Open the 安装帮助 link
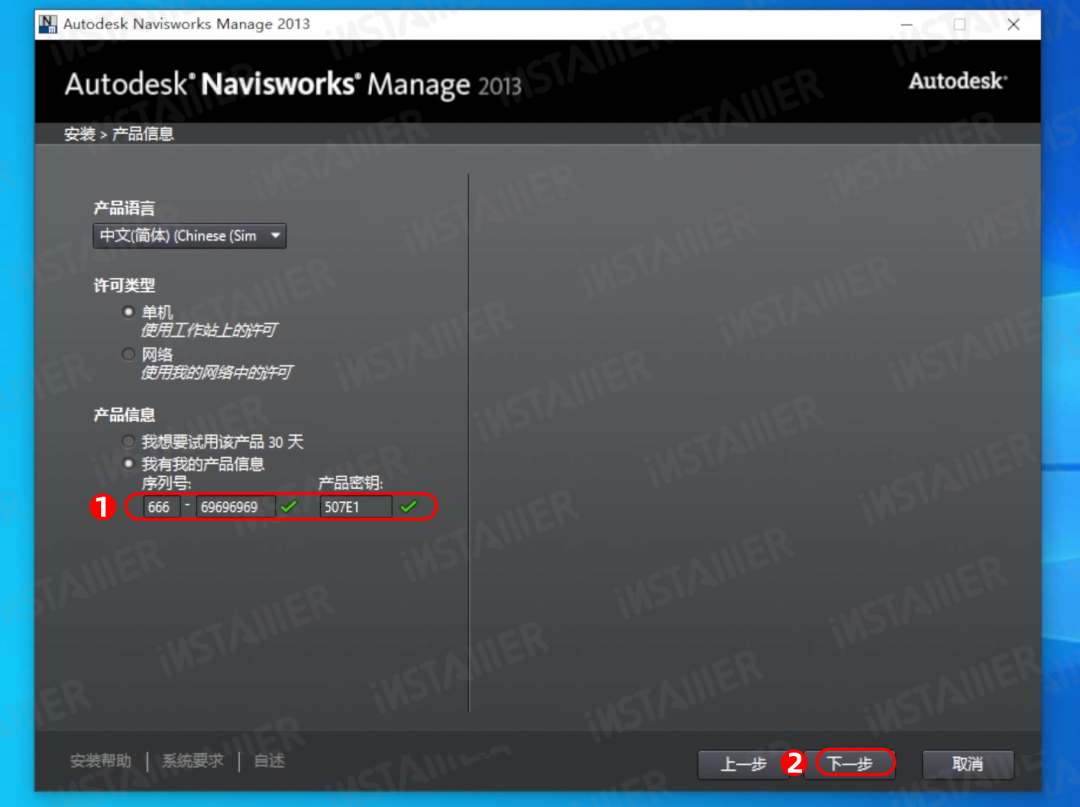Screen dimensions: 1080x807 (101, 761)
